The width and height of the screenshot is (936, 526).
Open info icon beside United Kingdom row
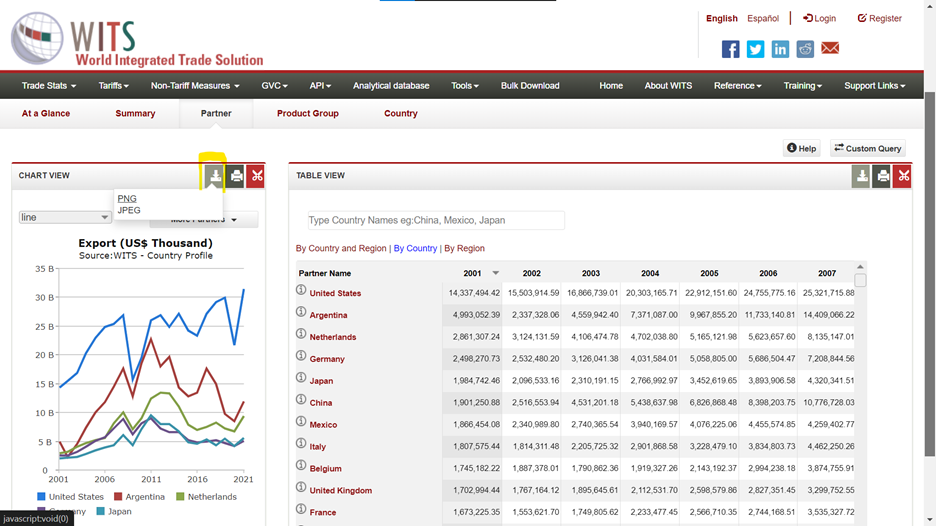(x=301, y=487)
